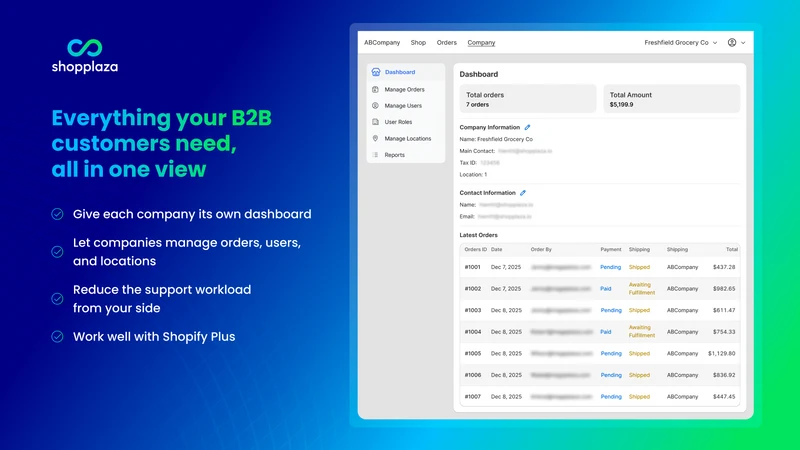Click the Orders ID column header
This screenshot has height=450, width=800.
476,249
